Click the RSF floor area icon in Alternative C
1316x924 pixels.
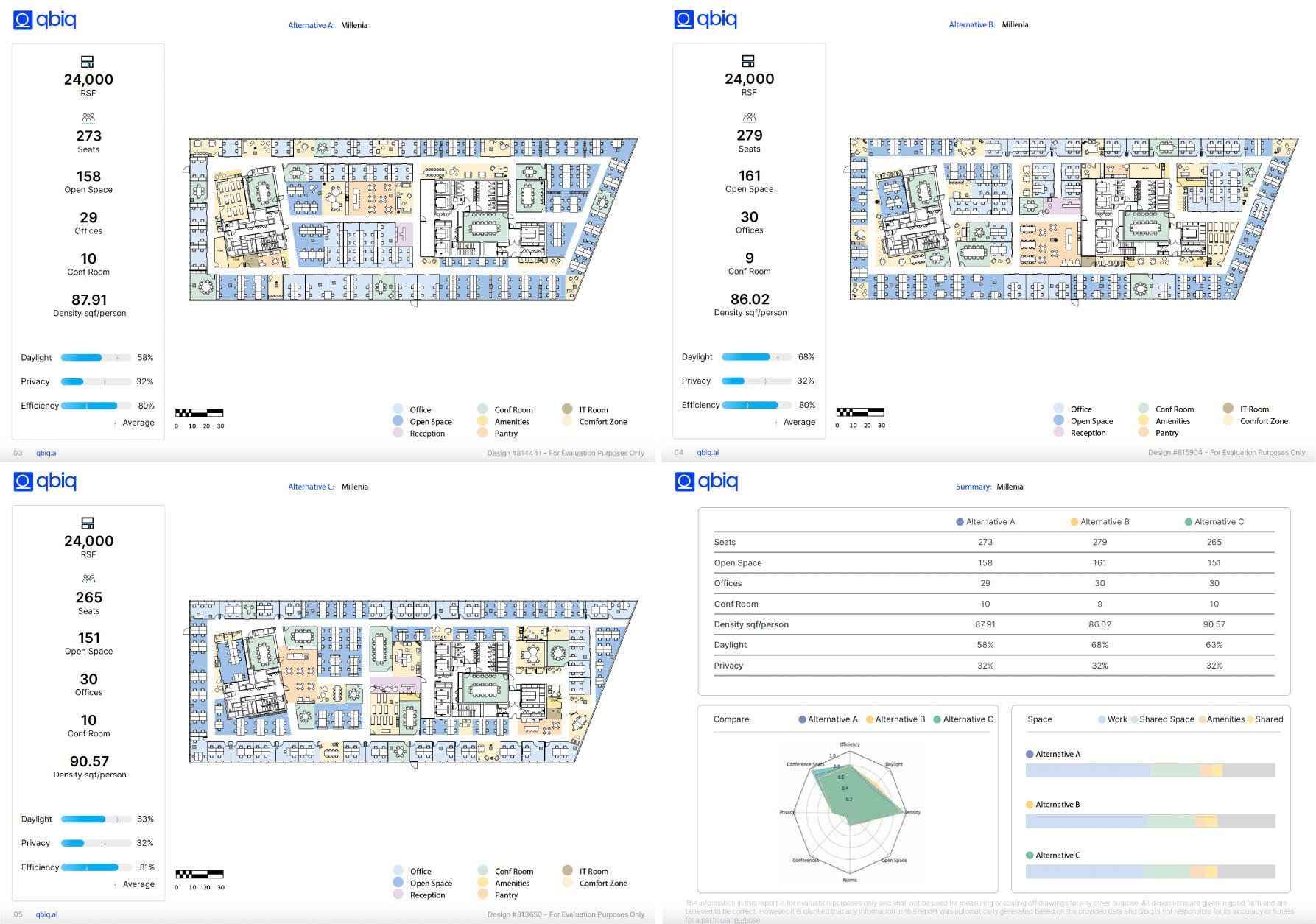(88, 523)
